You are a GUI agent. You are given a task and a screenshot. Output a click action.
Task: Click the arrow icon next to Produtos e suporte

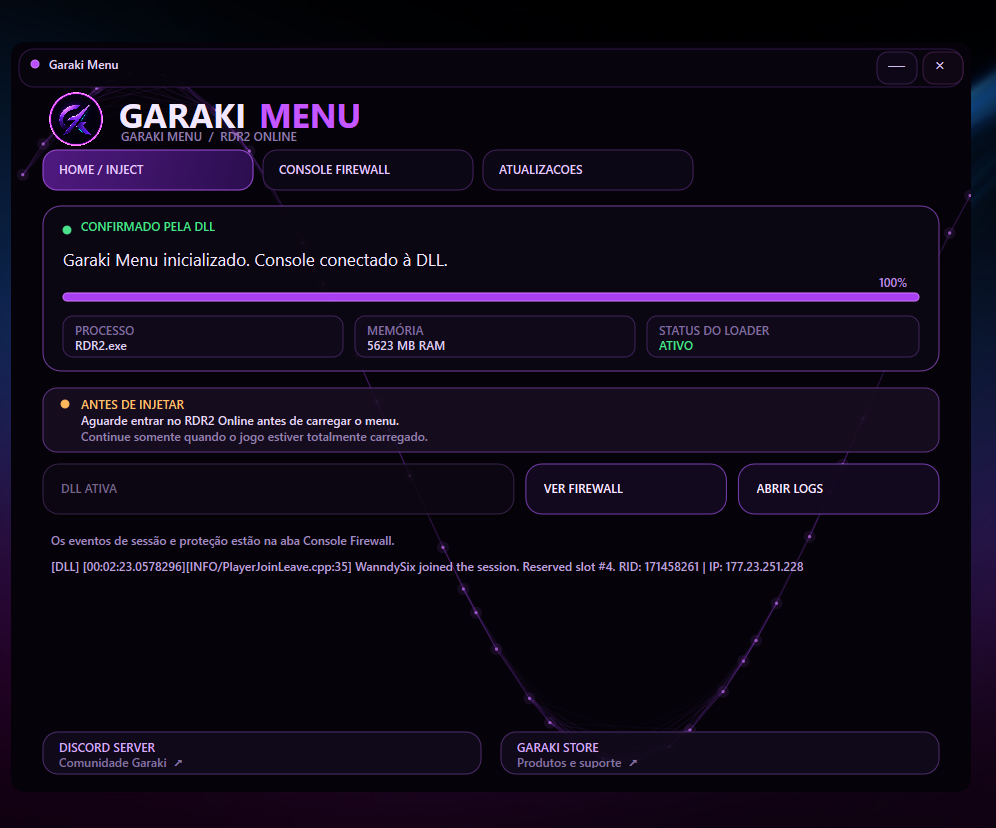click(633, 763)
